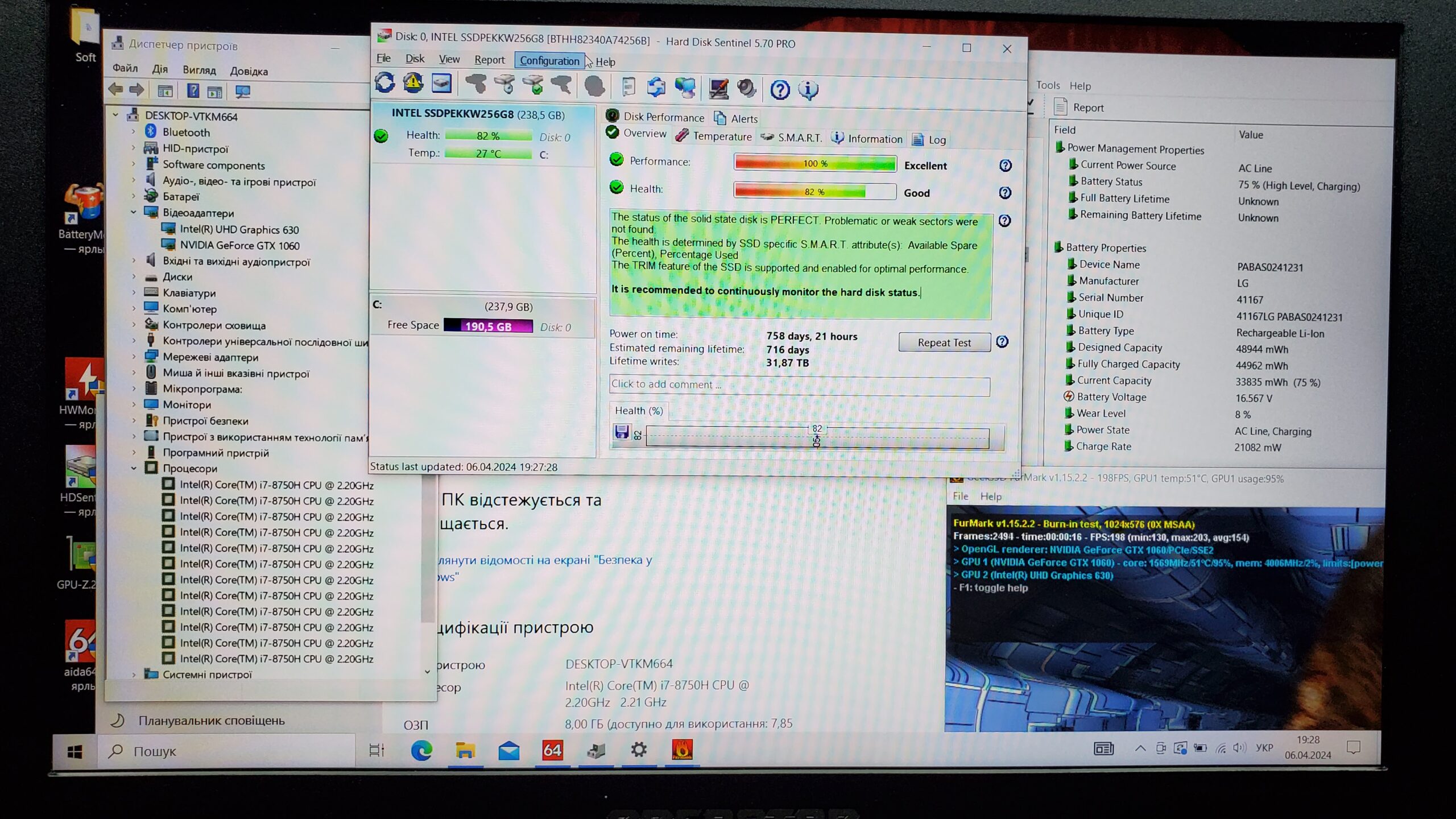Screen dimensions: 1456x819
Task: Expand the Bluetooth device category
Action: [x=134, y=132]
